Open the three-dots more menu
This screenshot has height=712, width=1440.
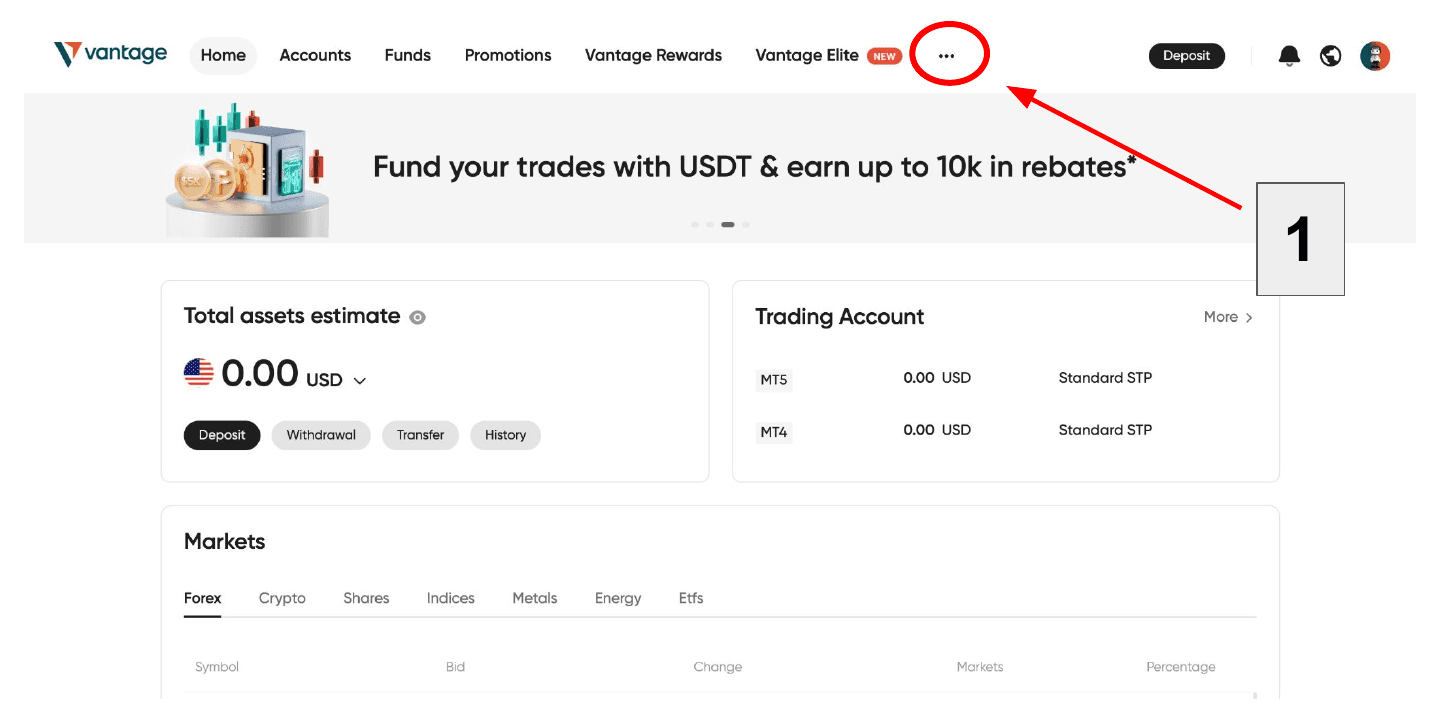(946, 56)
